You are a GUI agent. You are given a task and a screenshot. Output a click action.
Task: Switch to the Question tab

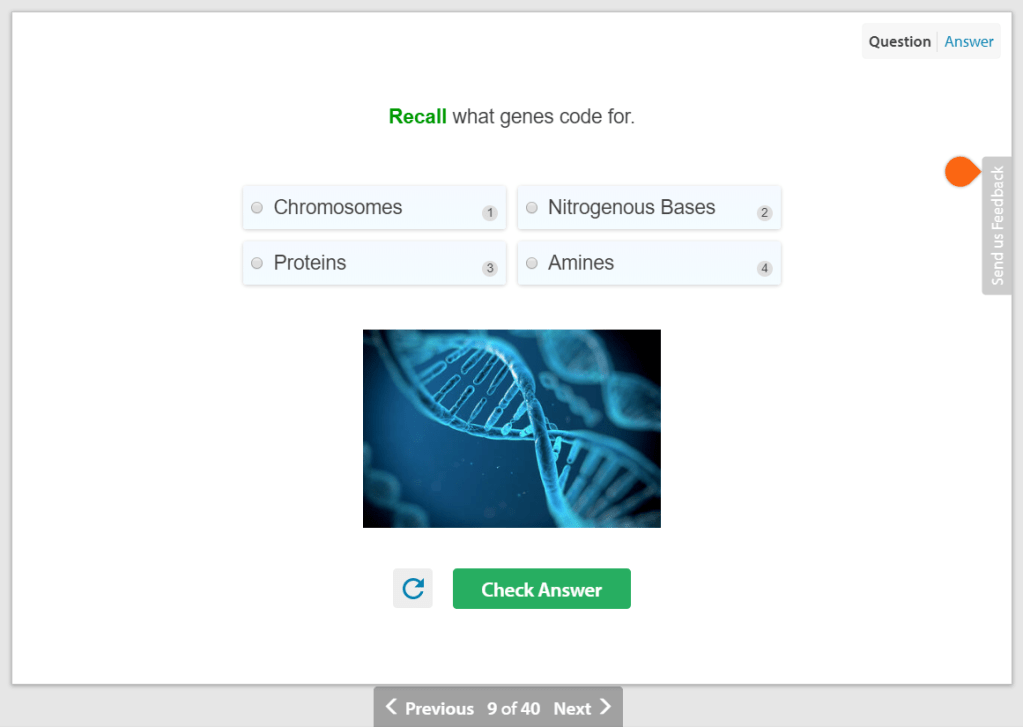coord(899,42)
